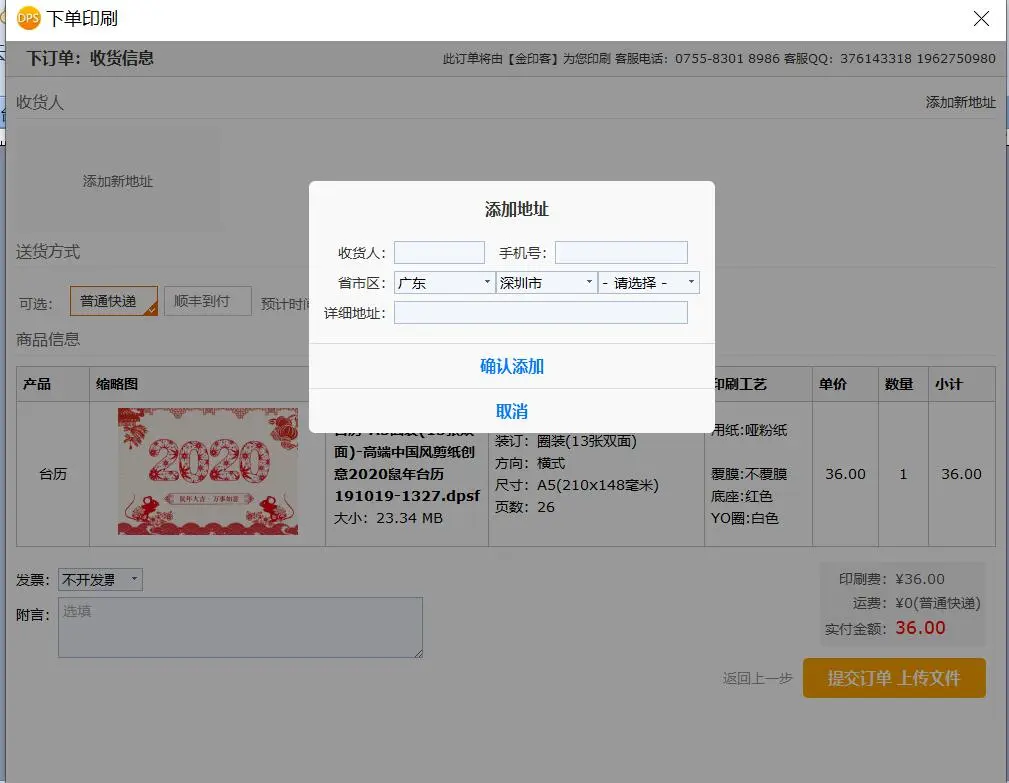Click 提交订单 上传文件 button
The image size is (1009, 783).
894,677
